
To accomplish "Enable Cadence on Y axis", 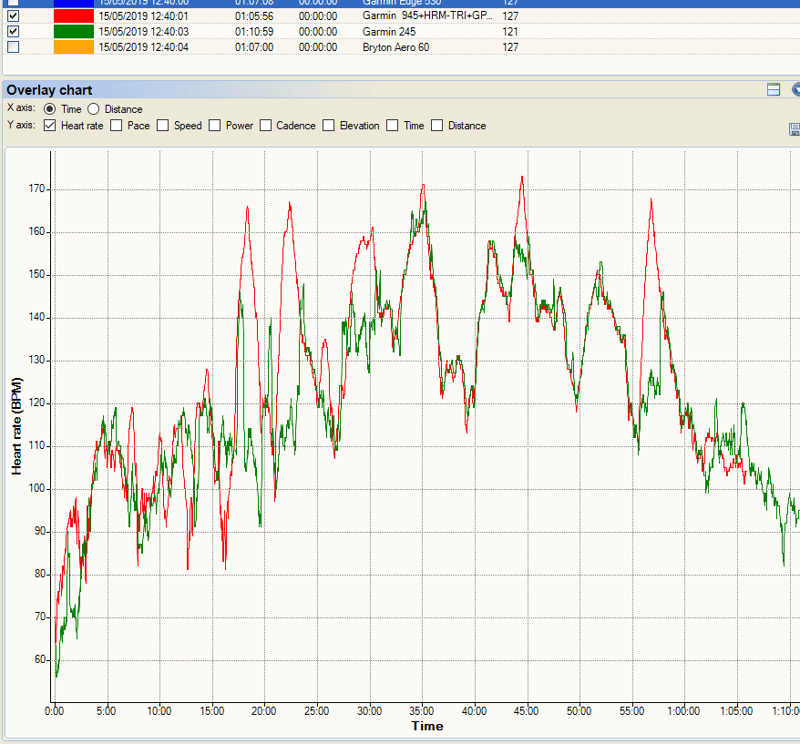I will (266, 126).
